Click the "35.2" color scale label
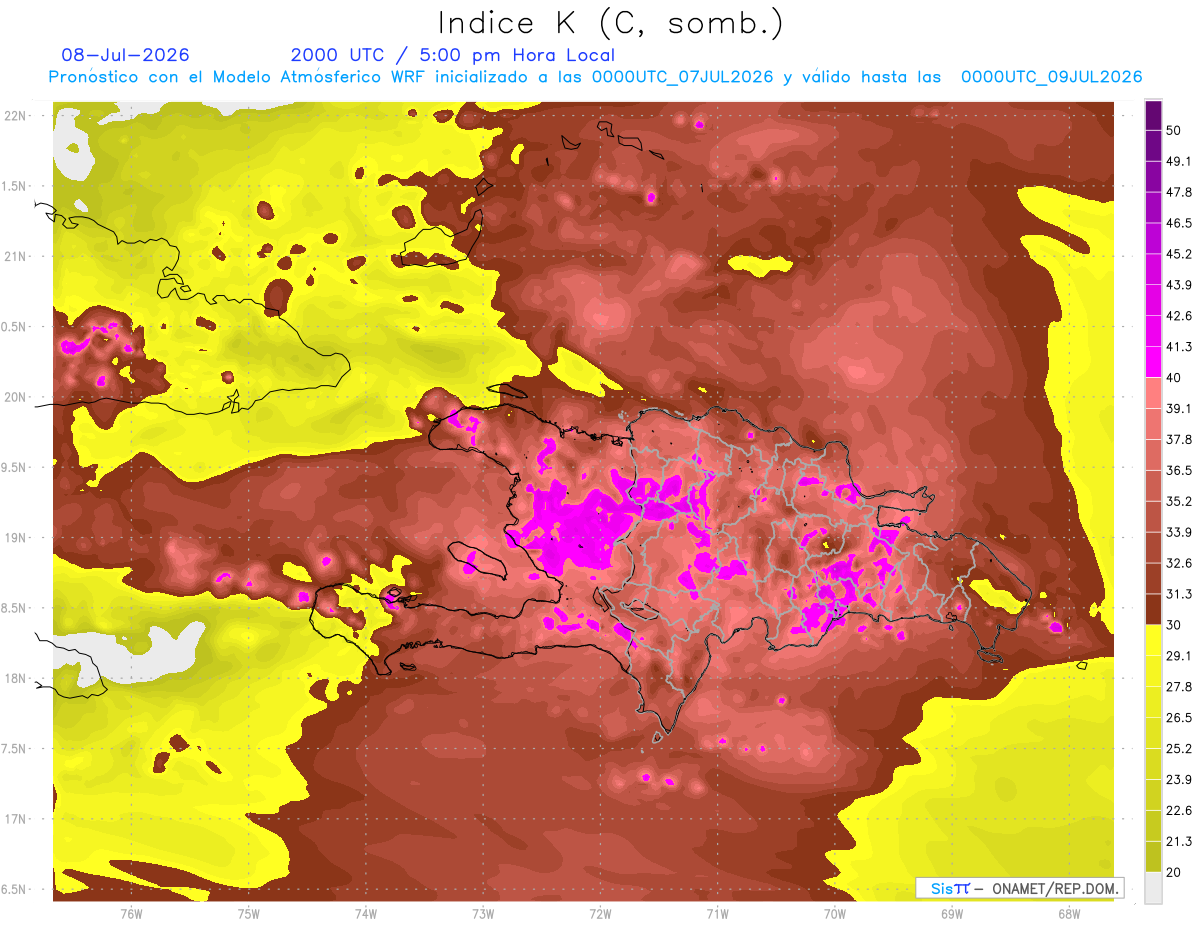 1179,501
